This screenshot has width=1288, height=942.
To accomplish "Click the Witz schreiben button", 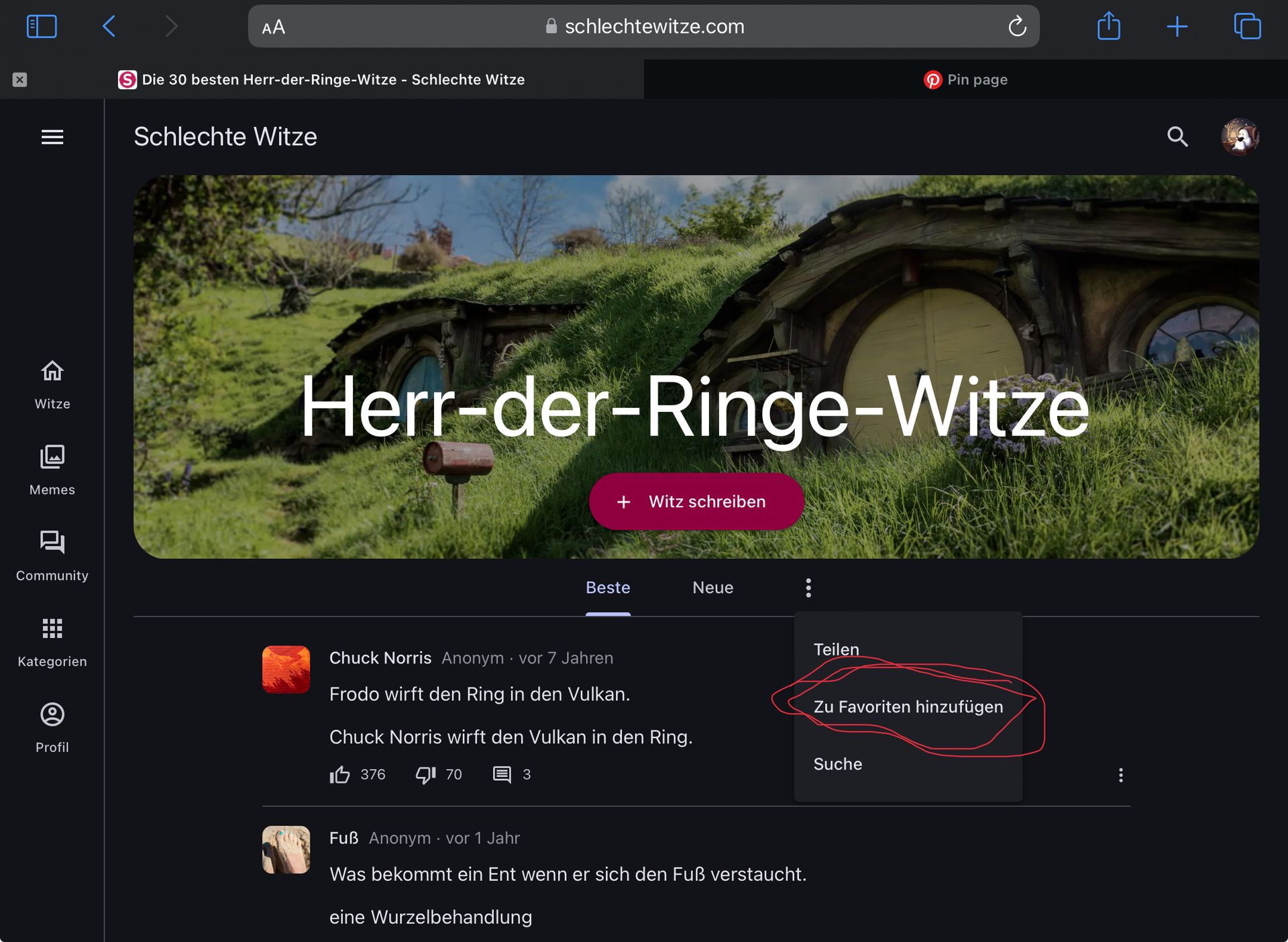I will (x=696, y=502).
